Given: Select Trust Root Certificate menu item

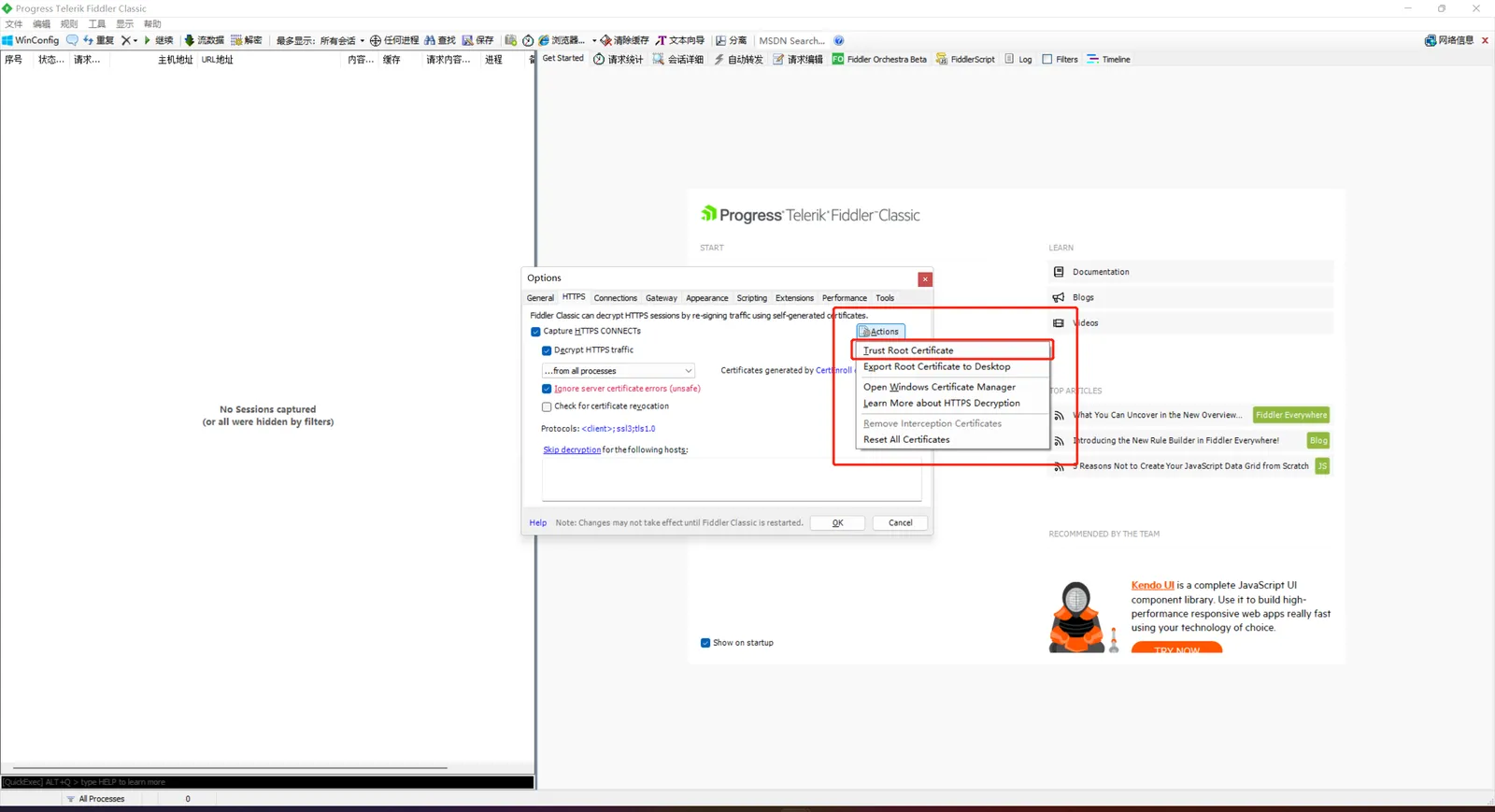Looking at the screenshot, I should pyautogui.click(x=952, y=350).
